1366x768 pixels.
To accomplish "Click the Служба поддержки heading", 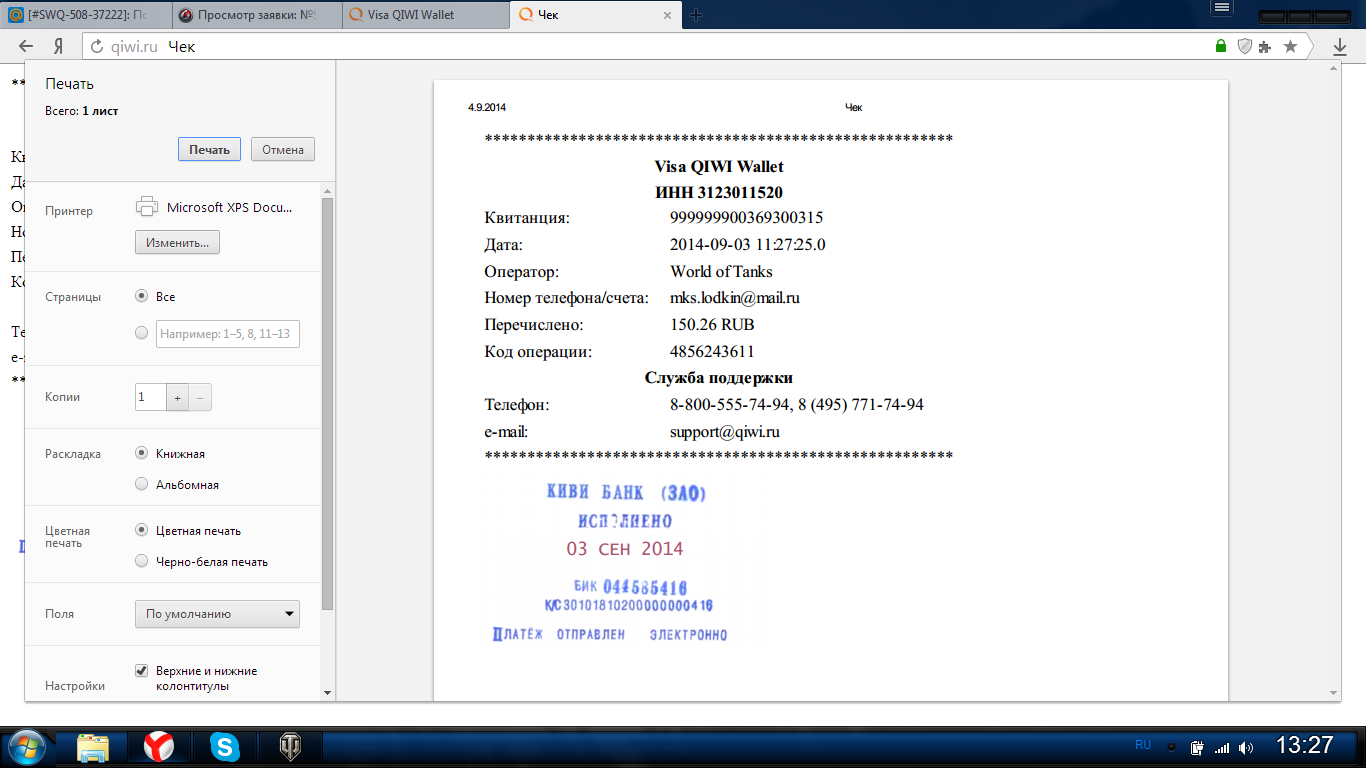I will tap(719, 378).
